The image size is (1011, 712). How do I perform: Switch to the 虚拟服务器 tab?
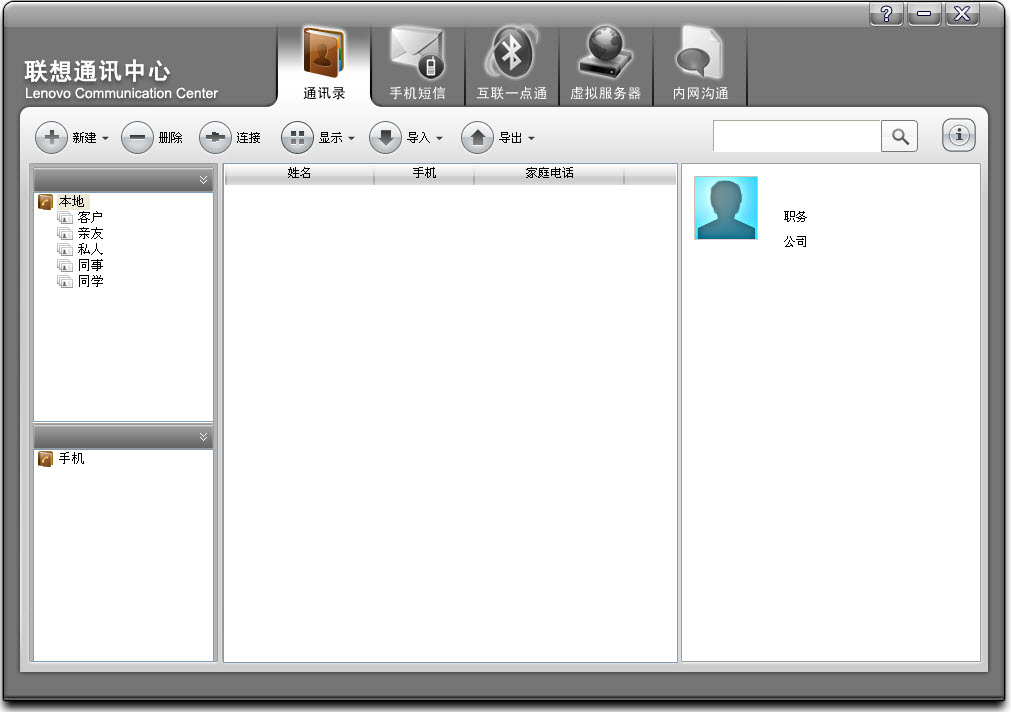point(605,64)
